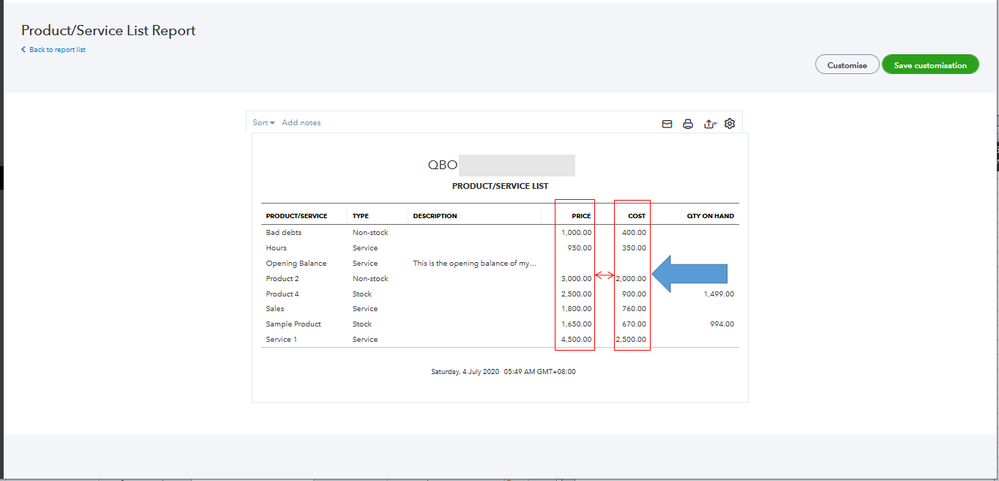Open the export report dropdown icon
The image size is (999, 481).
click(710, 124)
